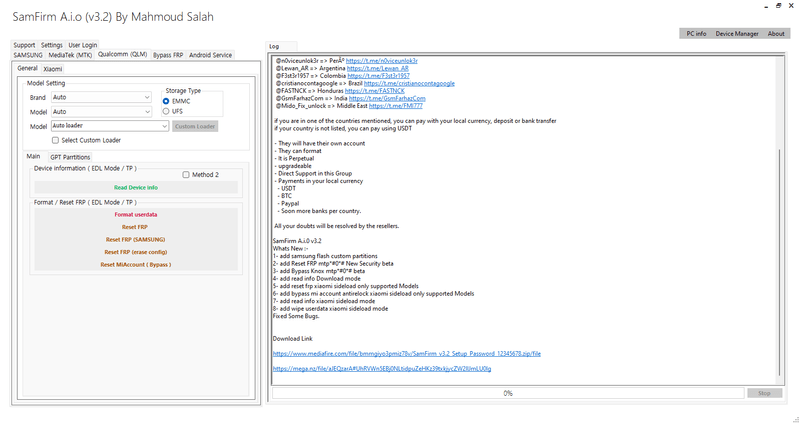Image resolution: width=800 pixels, height=423 pixels.
Task: Open PC info
Action: [696, 34]
